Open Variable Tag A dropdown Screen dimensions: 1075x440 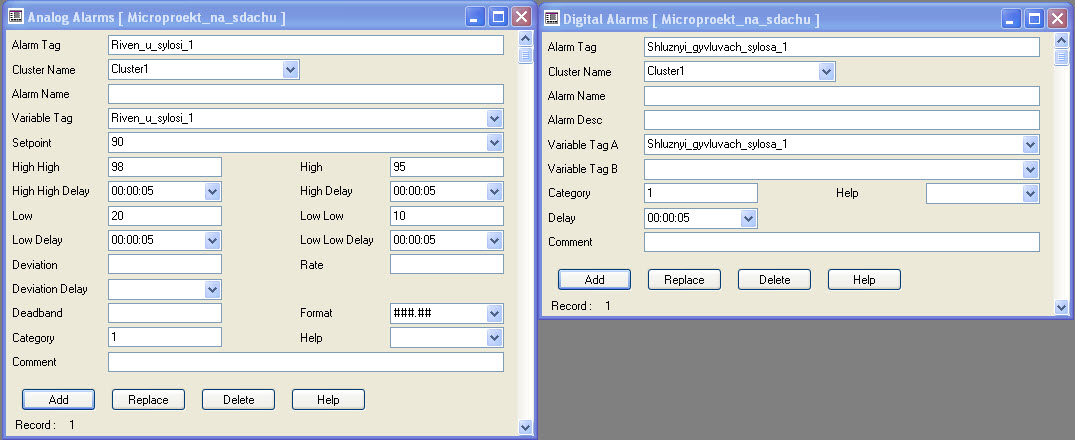pyautogui.click(x=1030, y=145)
